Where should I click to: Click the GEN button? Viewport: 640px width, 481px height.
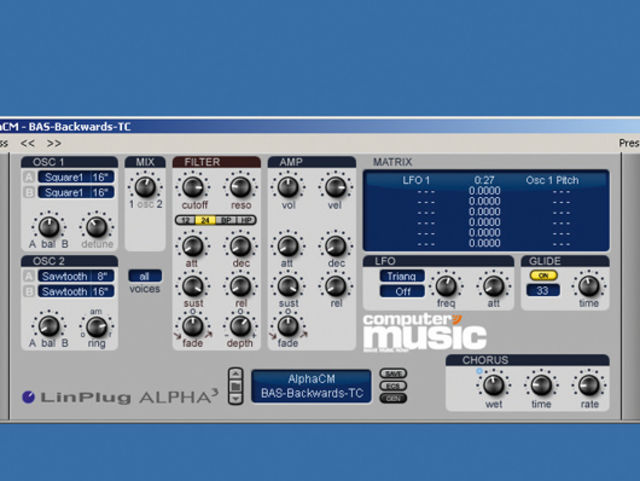point(393,398)
